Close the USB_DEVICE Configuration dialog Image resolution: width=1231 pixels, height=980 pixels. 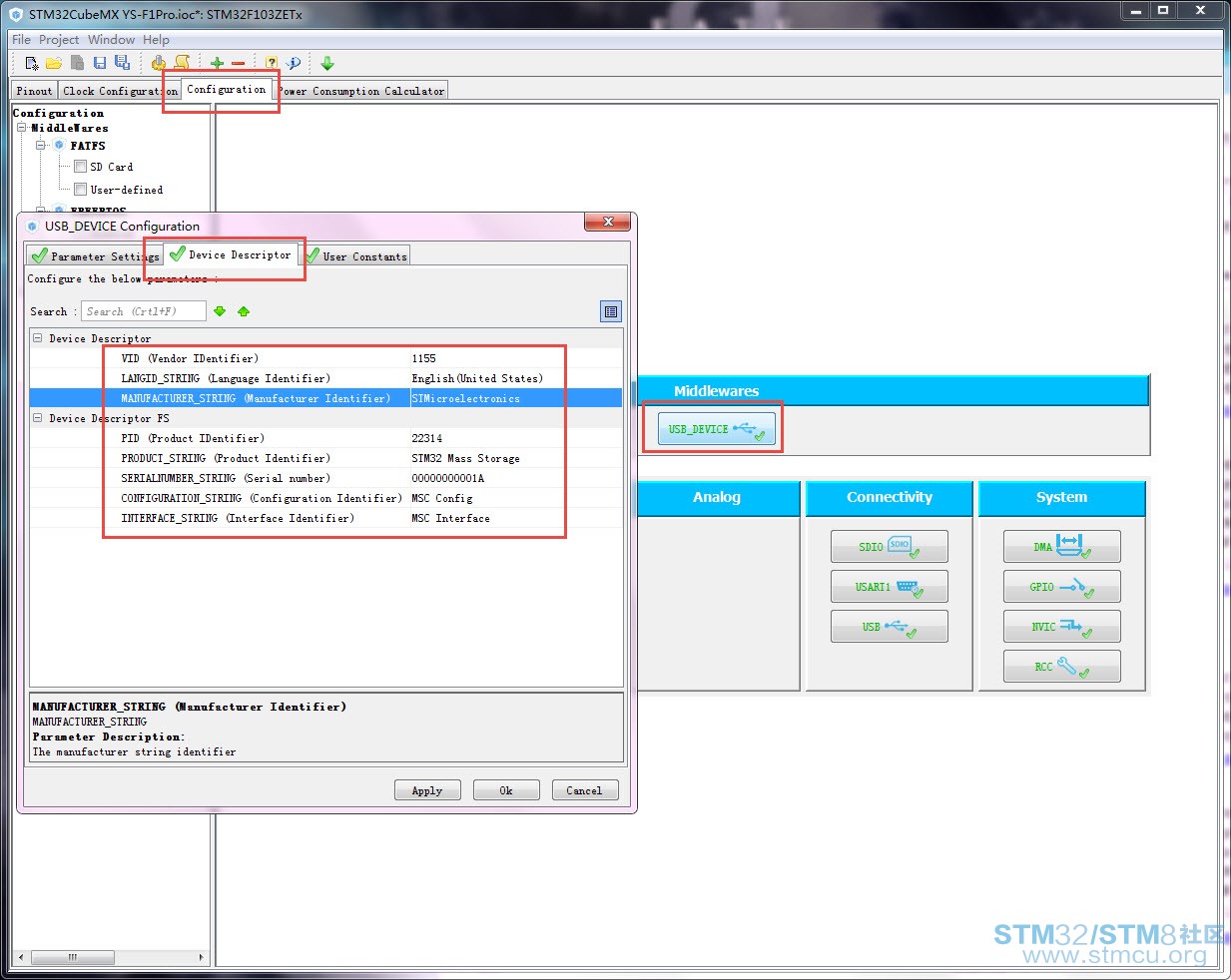(608, 222)
